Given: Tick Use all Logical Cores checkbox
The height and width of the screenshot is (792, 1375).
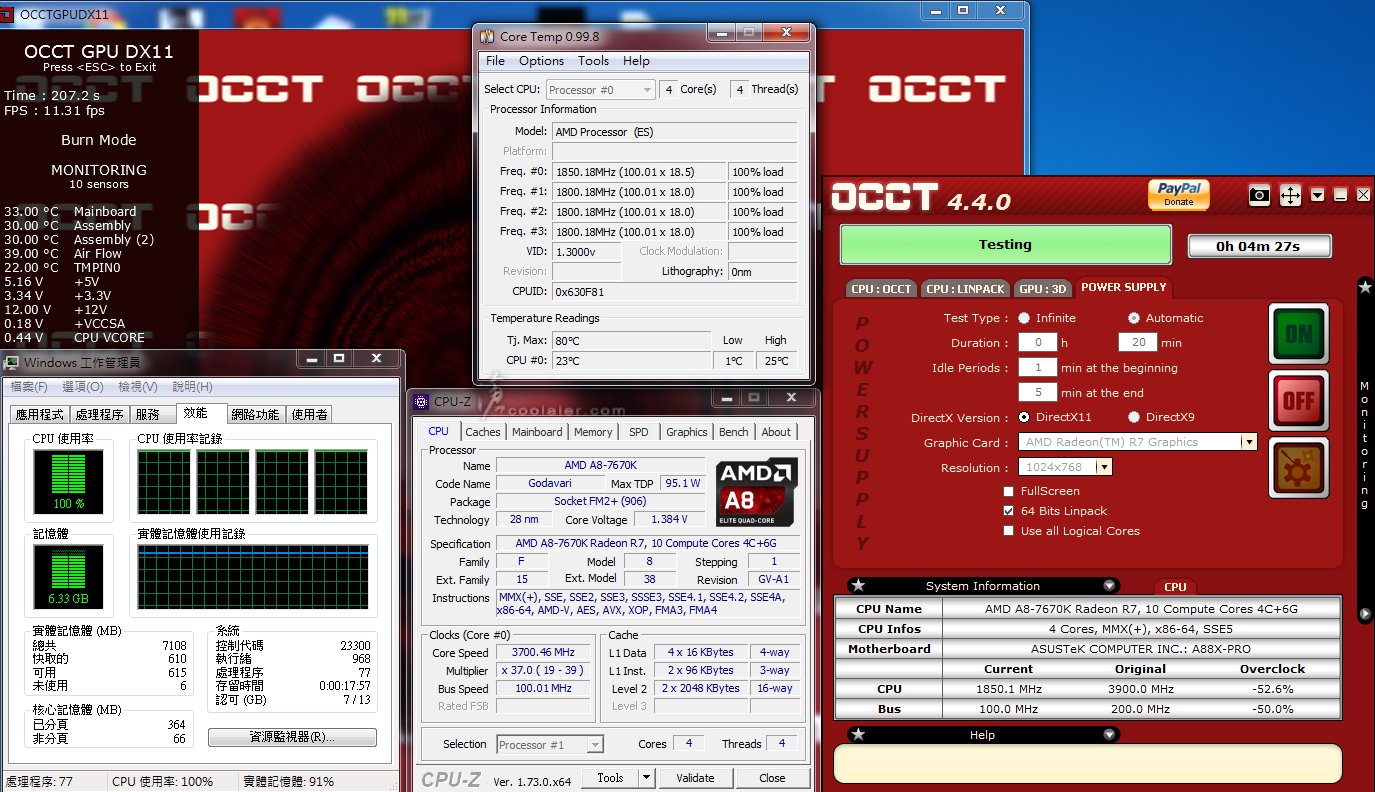Looking at the screenshot, I should (1009, 531).
